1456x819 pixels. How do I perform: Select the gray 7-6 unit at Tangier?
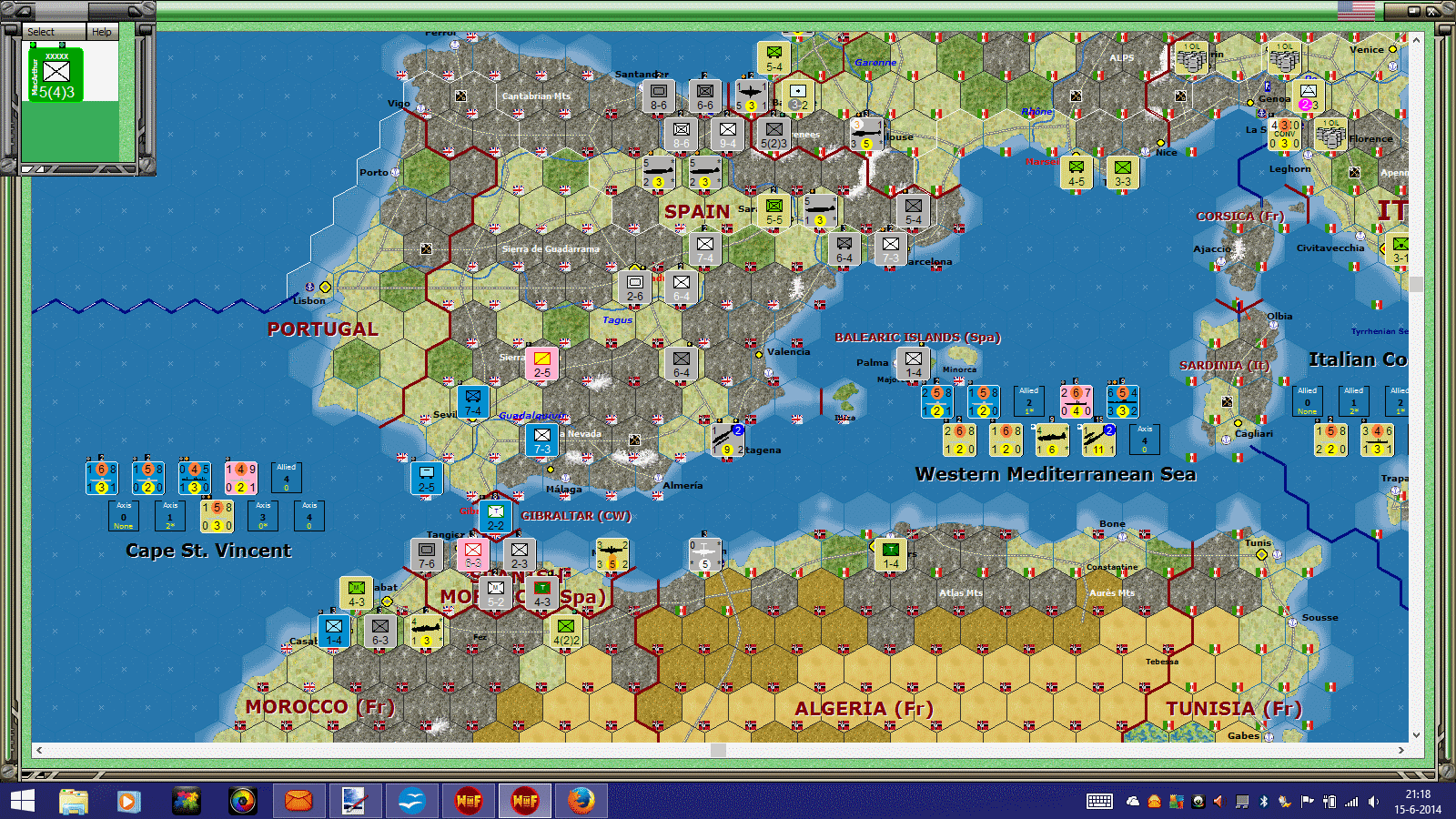(426, 555)
